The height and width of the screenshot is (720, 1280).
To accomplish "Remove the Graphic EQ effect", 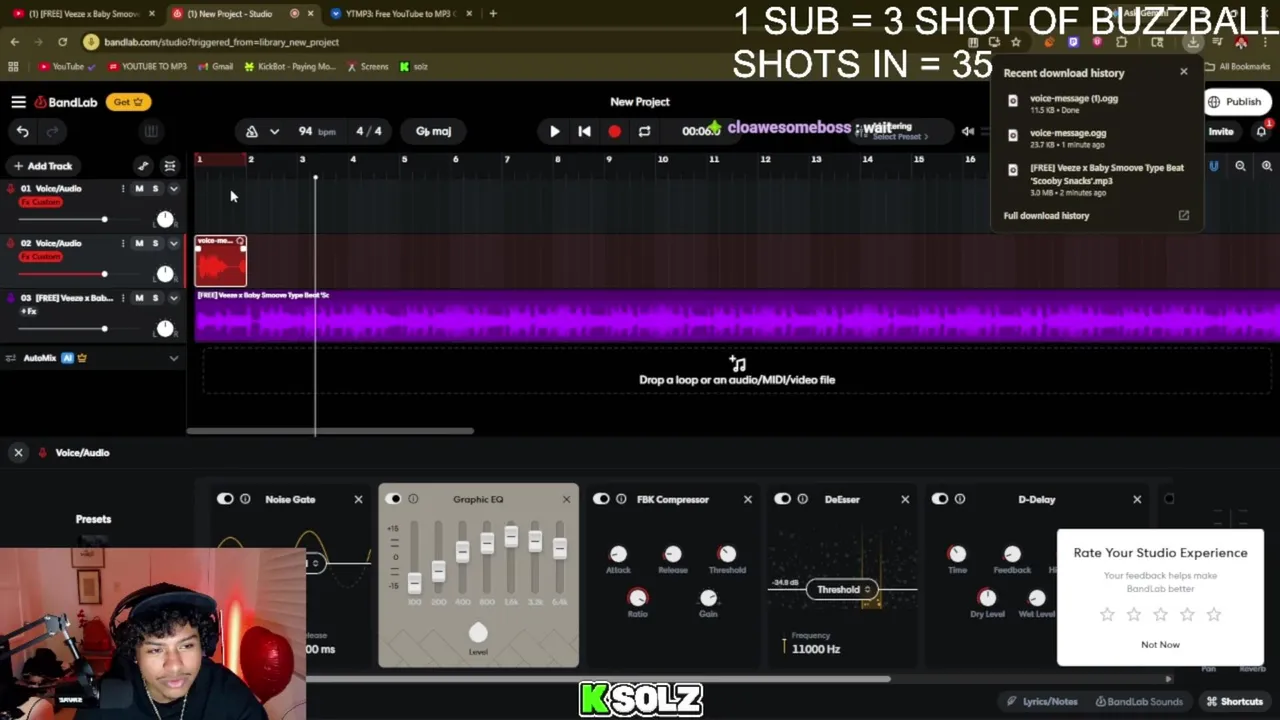I will [x=566, y=499].
